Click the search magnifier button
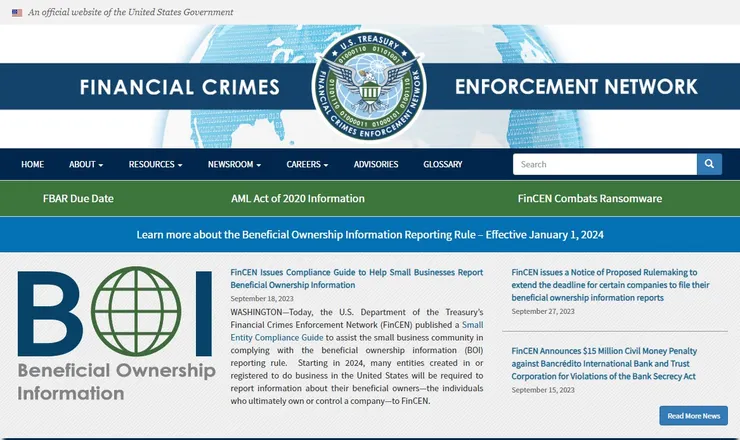Image resolution: width=740 pixels, height=440 pixels. coord(709,164)
